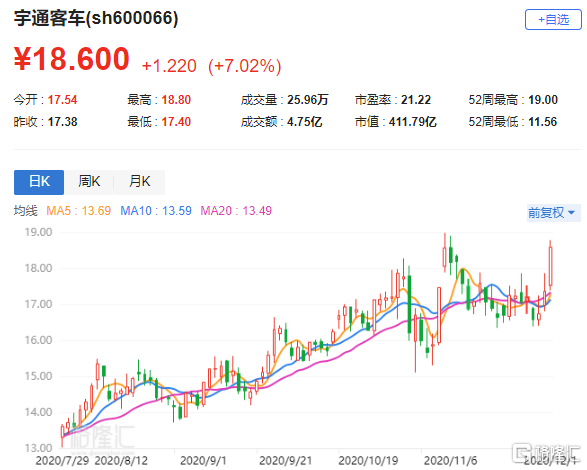Select the 市值 value 411.79亿
587x470 pixels.
[413, 122]
